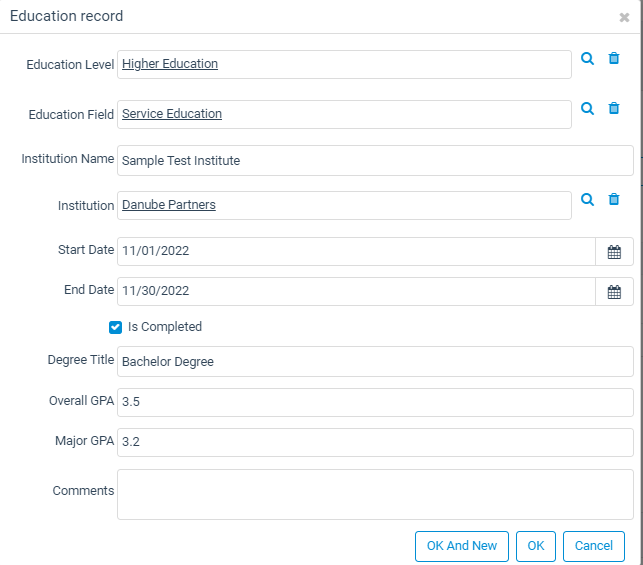Select the Major GPA input
Image resolution: width=643 pixels, height=565 pixels.
pyautogui.click(x=375, y=442)
